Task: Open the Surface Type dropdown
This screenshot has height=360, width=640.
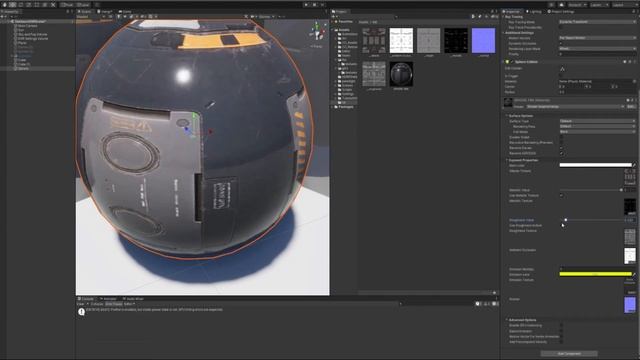Action: coord(598,121)
